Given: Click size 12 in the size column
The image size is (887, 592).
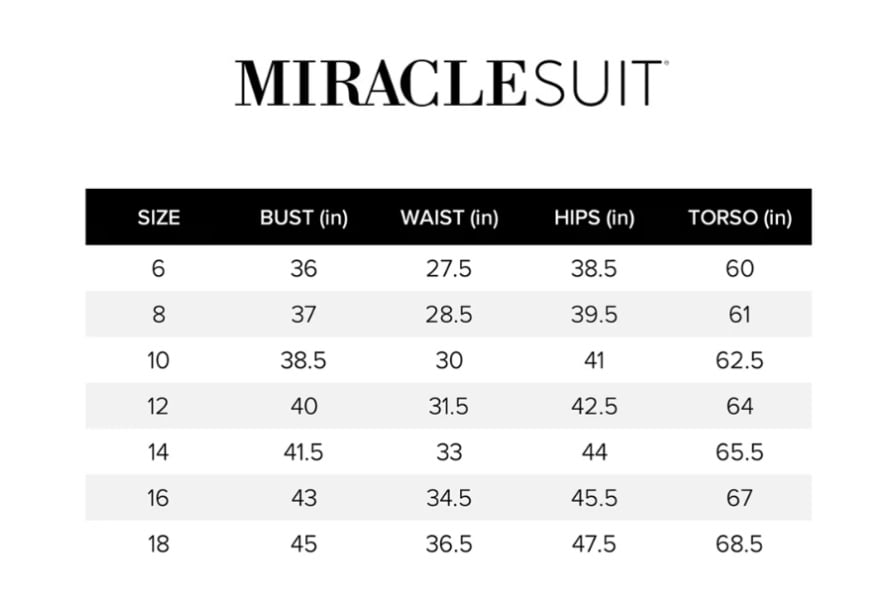Looking at the screenshot, I should tap(158, 406).
